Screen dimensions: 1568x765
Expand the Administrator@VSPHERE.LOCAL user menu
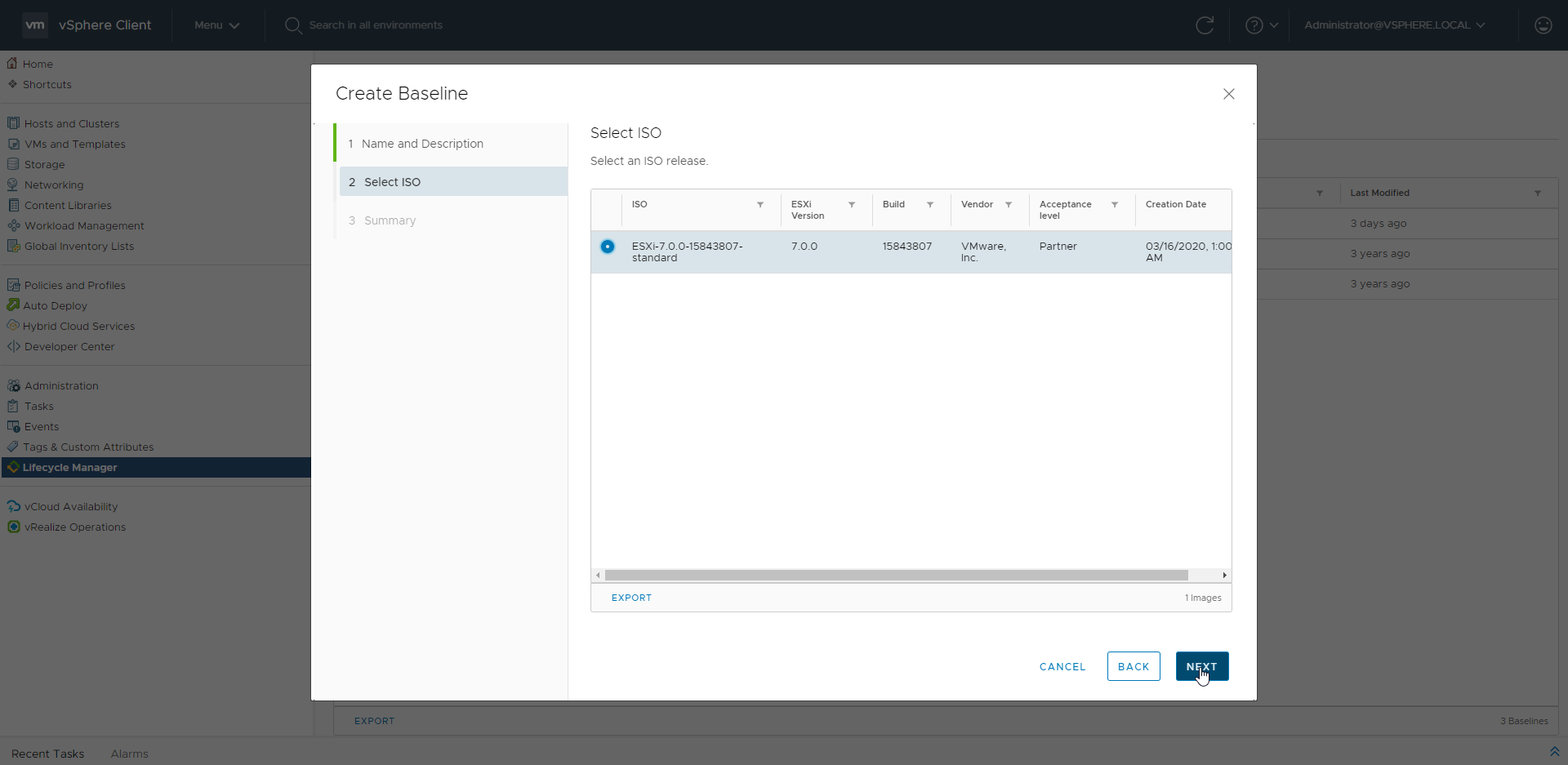[1394, 25]
